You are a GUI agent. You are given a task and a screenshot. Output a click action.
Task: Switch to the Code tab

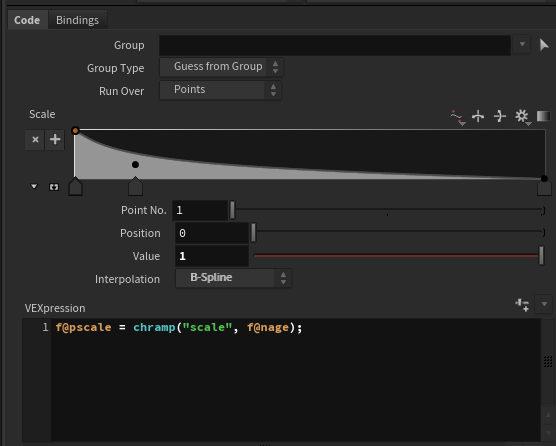point(27,20)
